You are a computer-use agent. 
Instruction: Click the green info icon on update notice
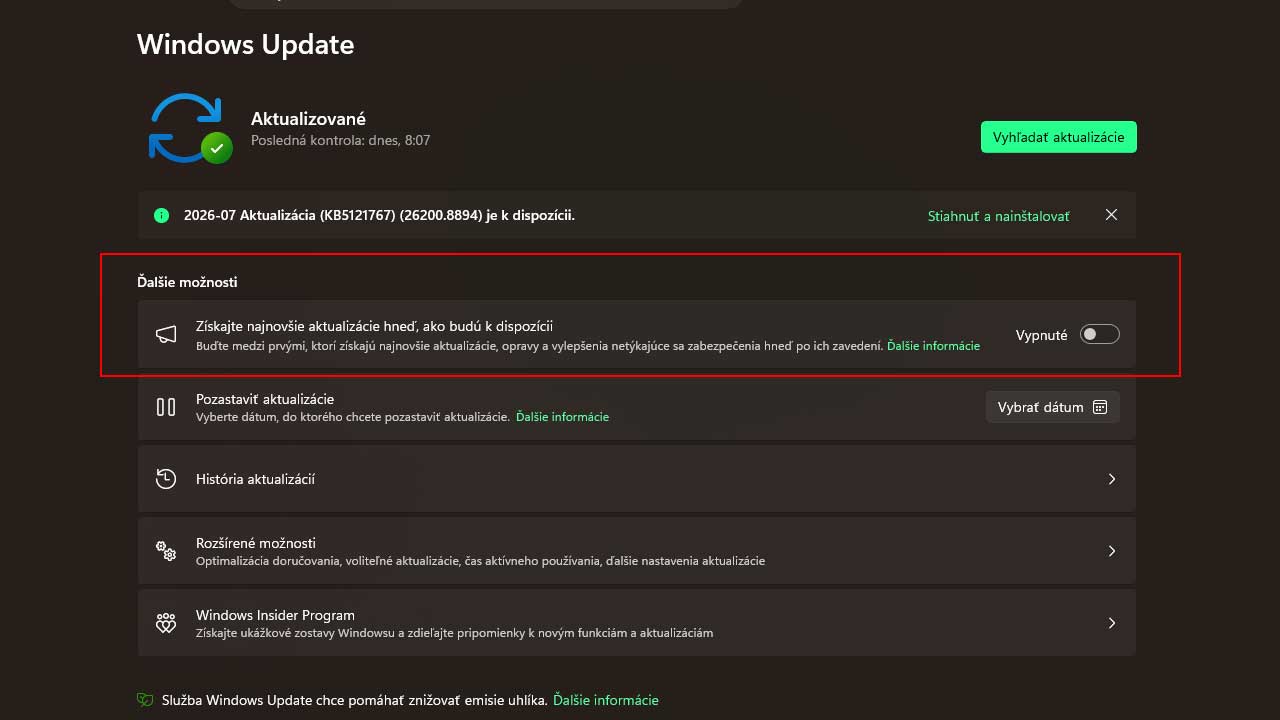(161, 215)
